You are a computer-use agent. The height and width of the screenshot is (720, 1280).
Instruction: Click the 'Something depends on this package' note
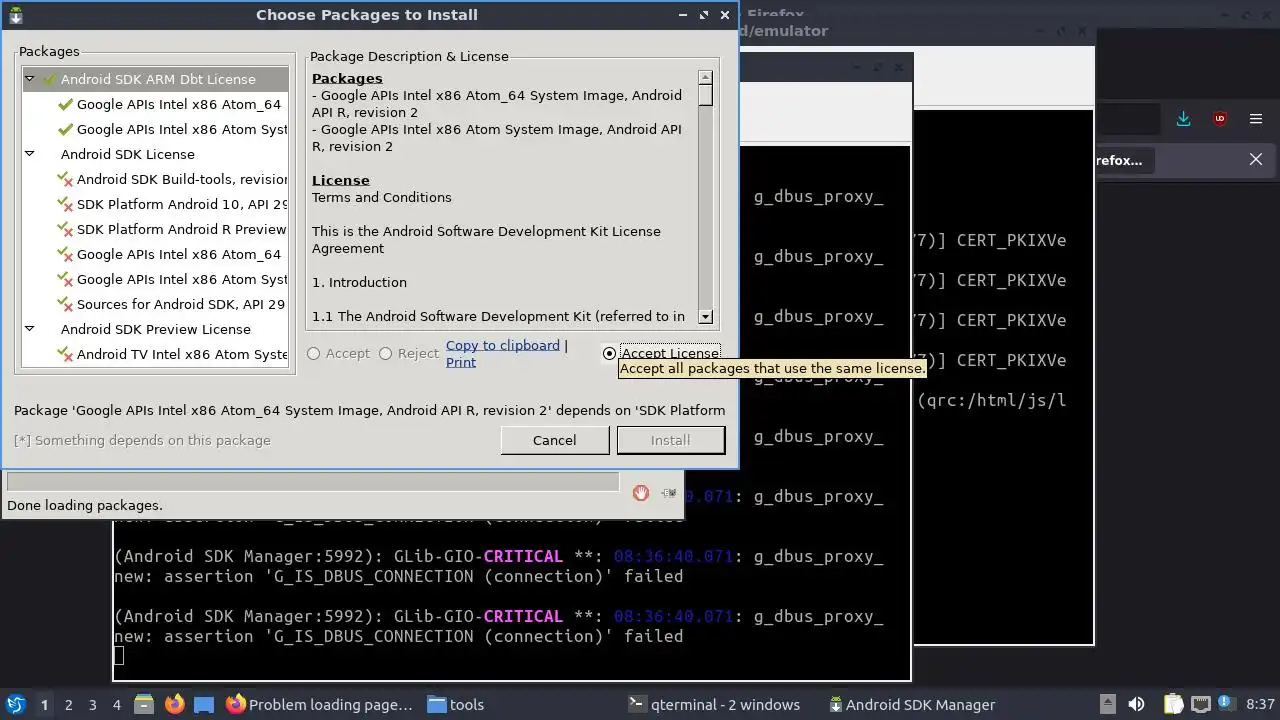pos(142,440)
